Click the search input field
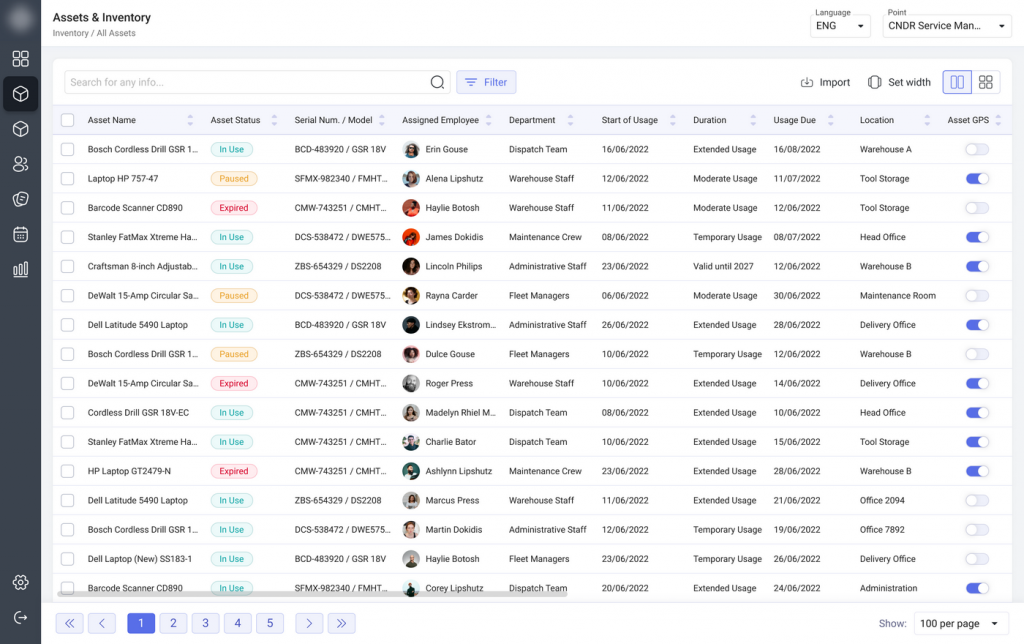The width and height of the screenshot is (1024, 644). click(250, 82)
